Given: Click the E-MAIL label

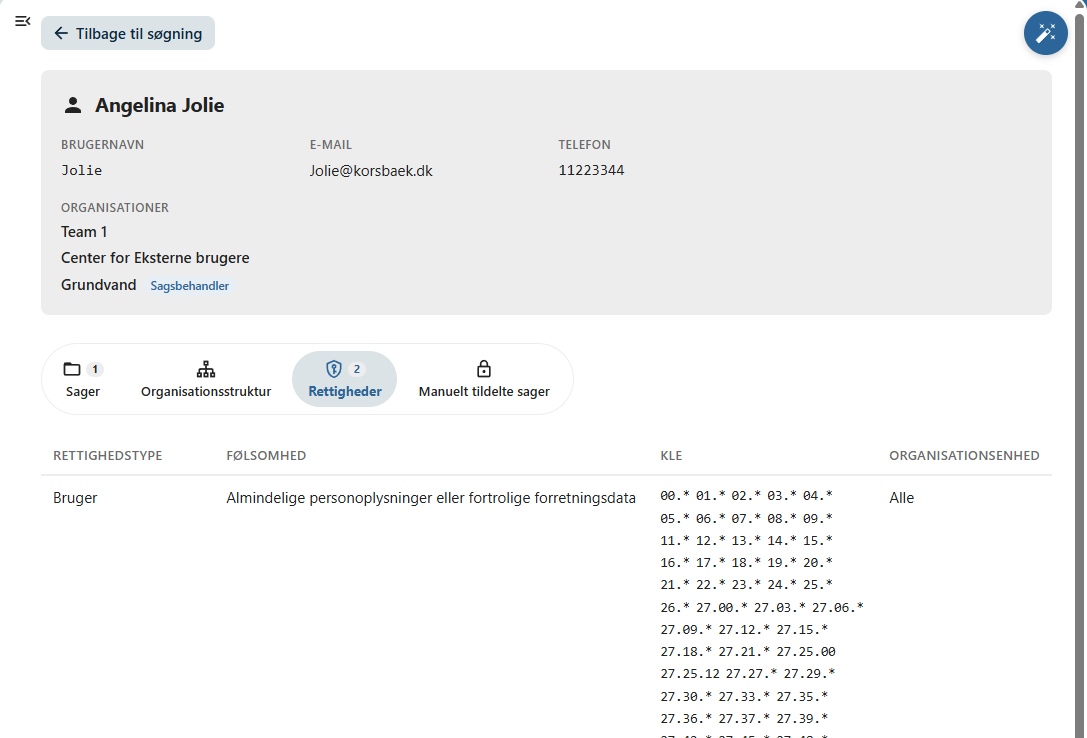Looking at the screenshot, I should pyautogui.click(x=331, y=145).
